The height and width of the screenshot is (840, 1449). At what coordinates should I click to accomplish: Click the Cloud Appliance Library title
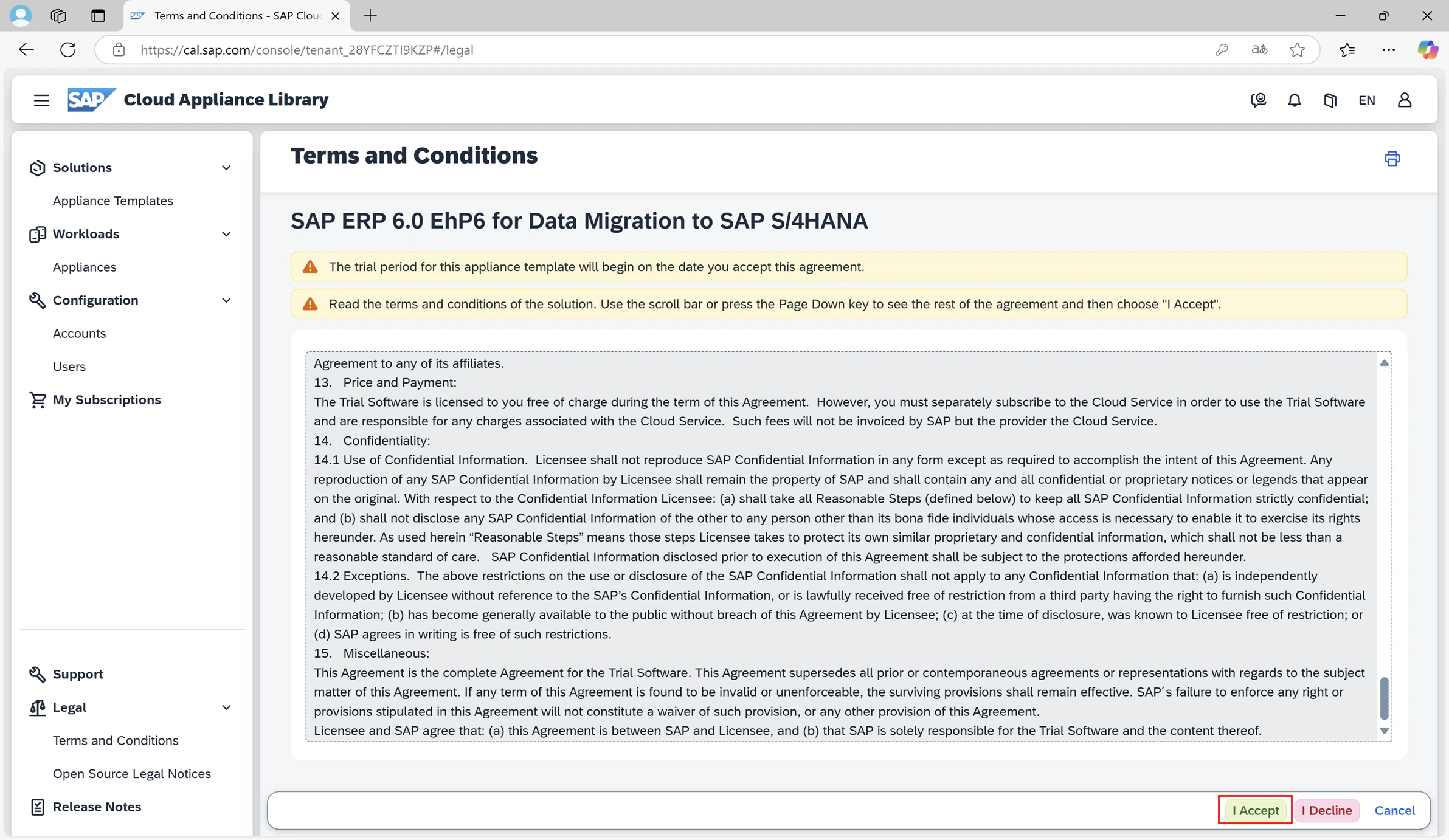point(226,100)
